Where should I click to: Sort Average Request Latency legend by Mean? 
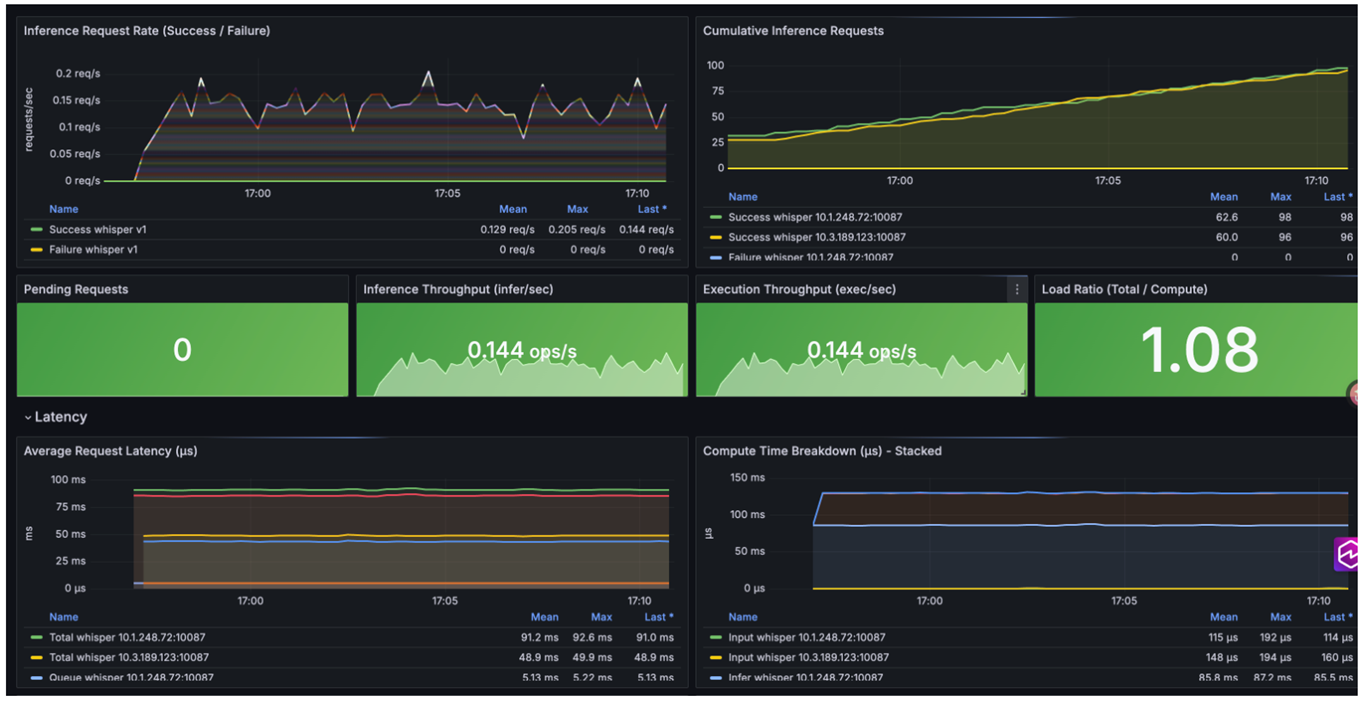click(545, 617)
